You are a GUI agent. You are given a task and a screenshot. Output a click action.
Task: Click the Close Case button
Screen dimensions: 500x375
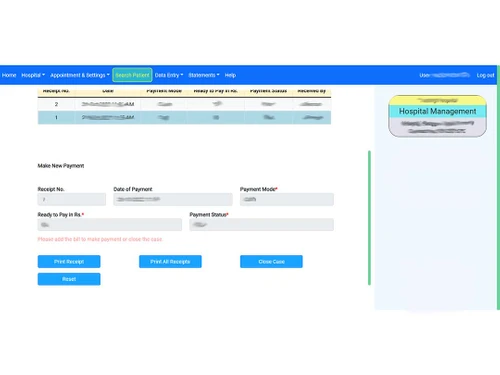[x=271, y=262]
